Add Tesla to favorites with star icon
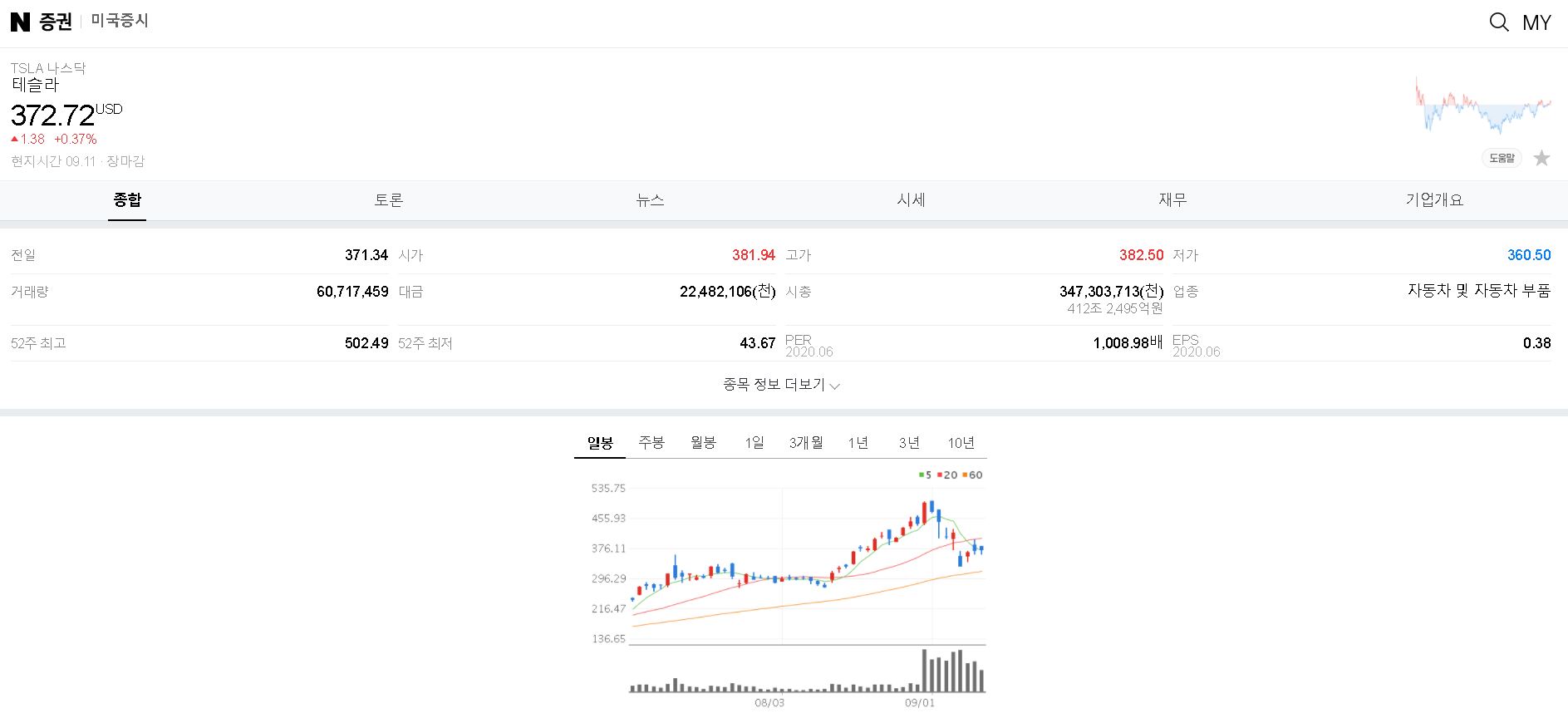 click(x=1541, y=158)
